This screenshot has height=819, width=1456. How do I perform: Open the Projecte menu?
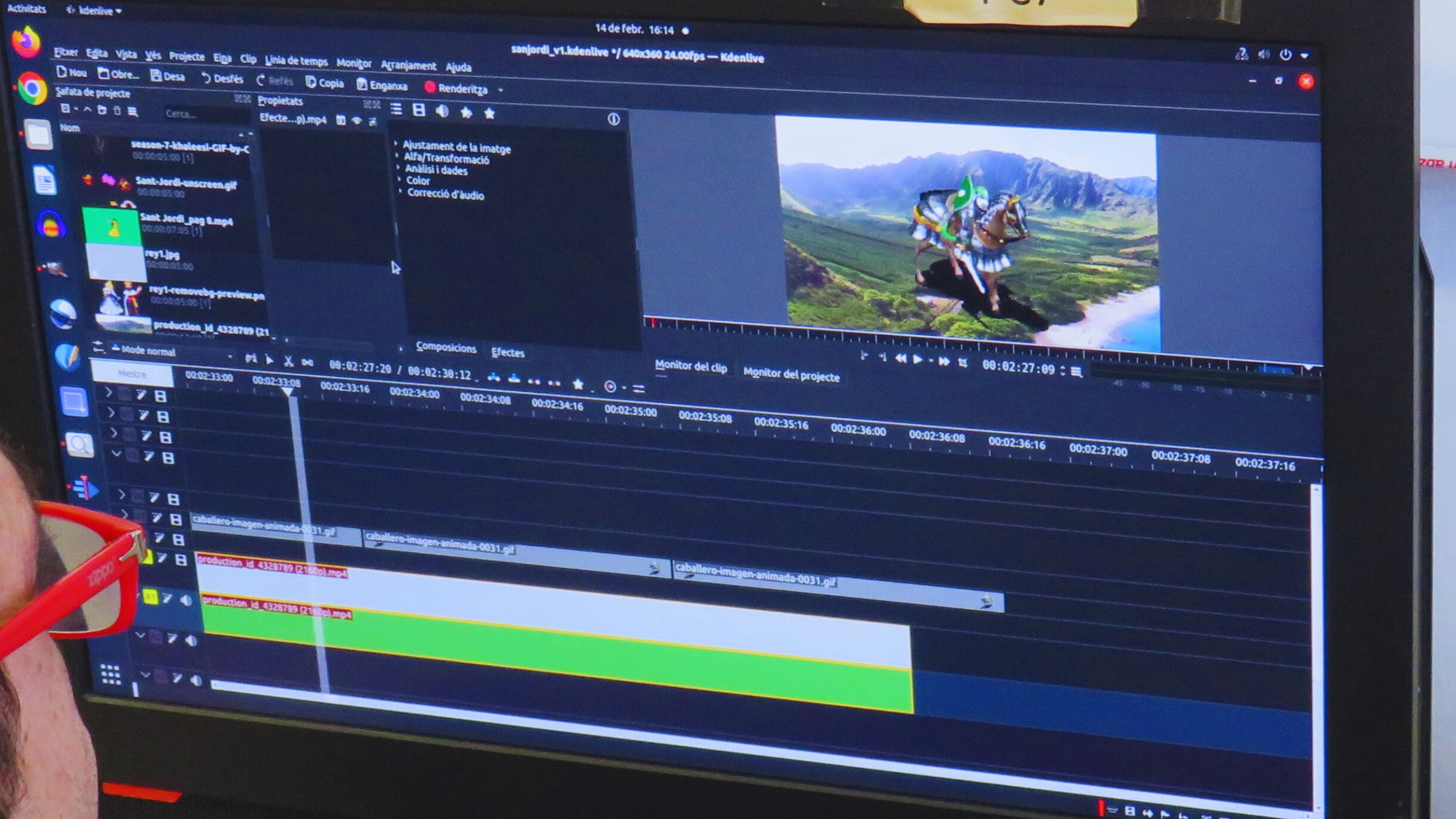pos(187,56)
